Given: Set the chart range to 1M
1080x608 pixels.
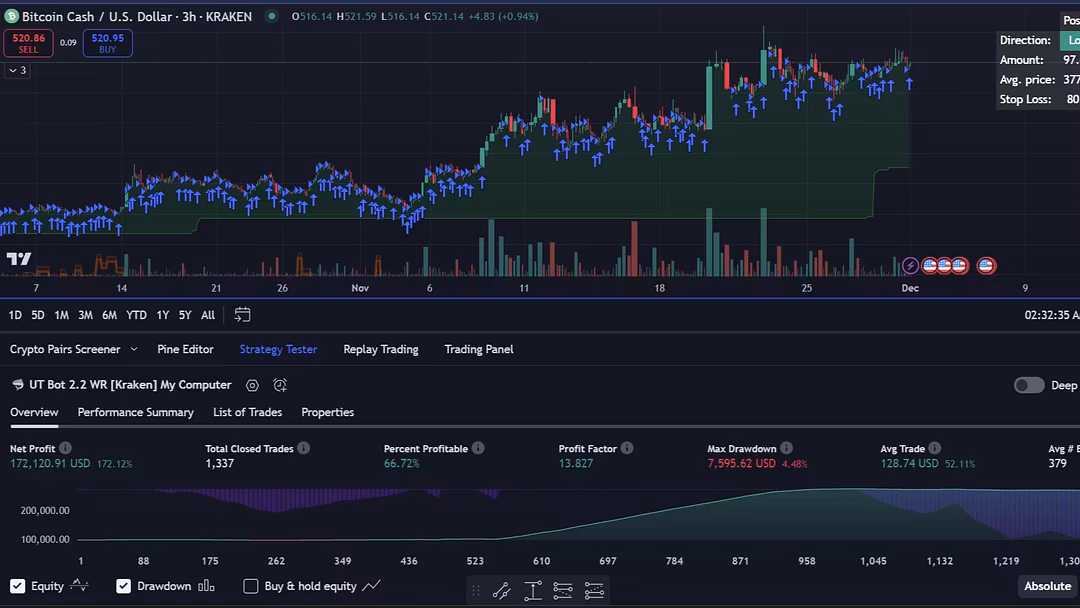Looking at the screenshot, I should (x=61, y=315).
